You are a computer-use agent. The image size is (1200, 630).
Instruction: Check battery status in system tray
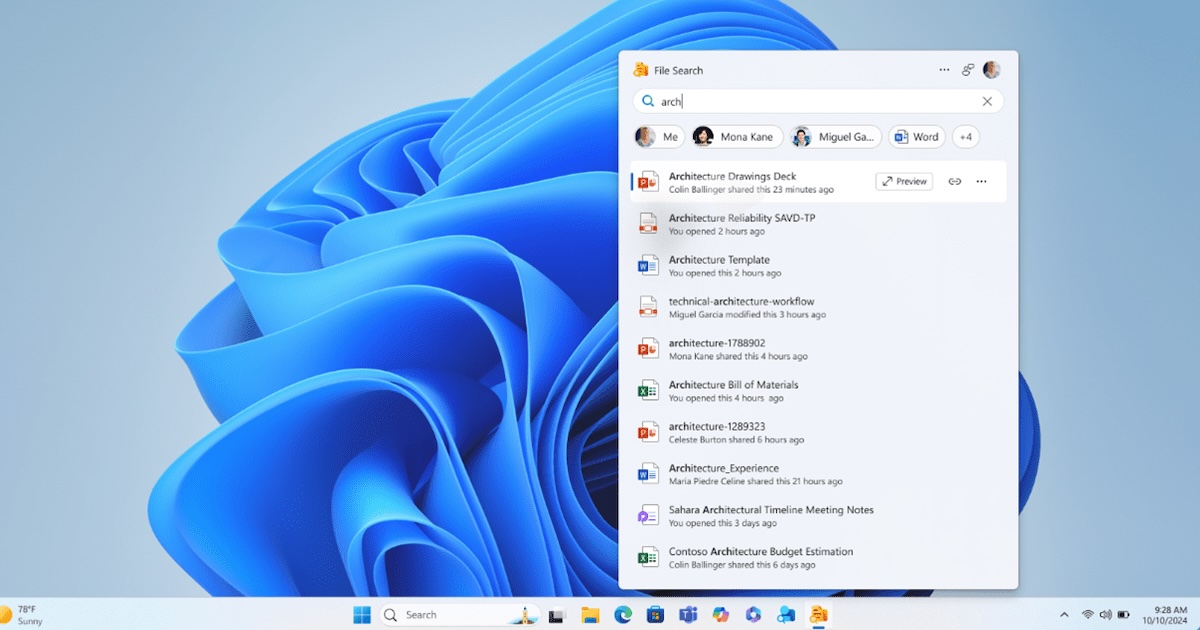coord(1123,614)
